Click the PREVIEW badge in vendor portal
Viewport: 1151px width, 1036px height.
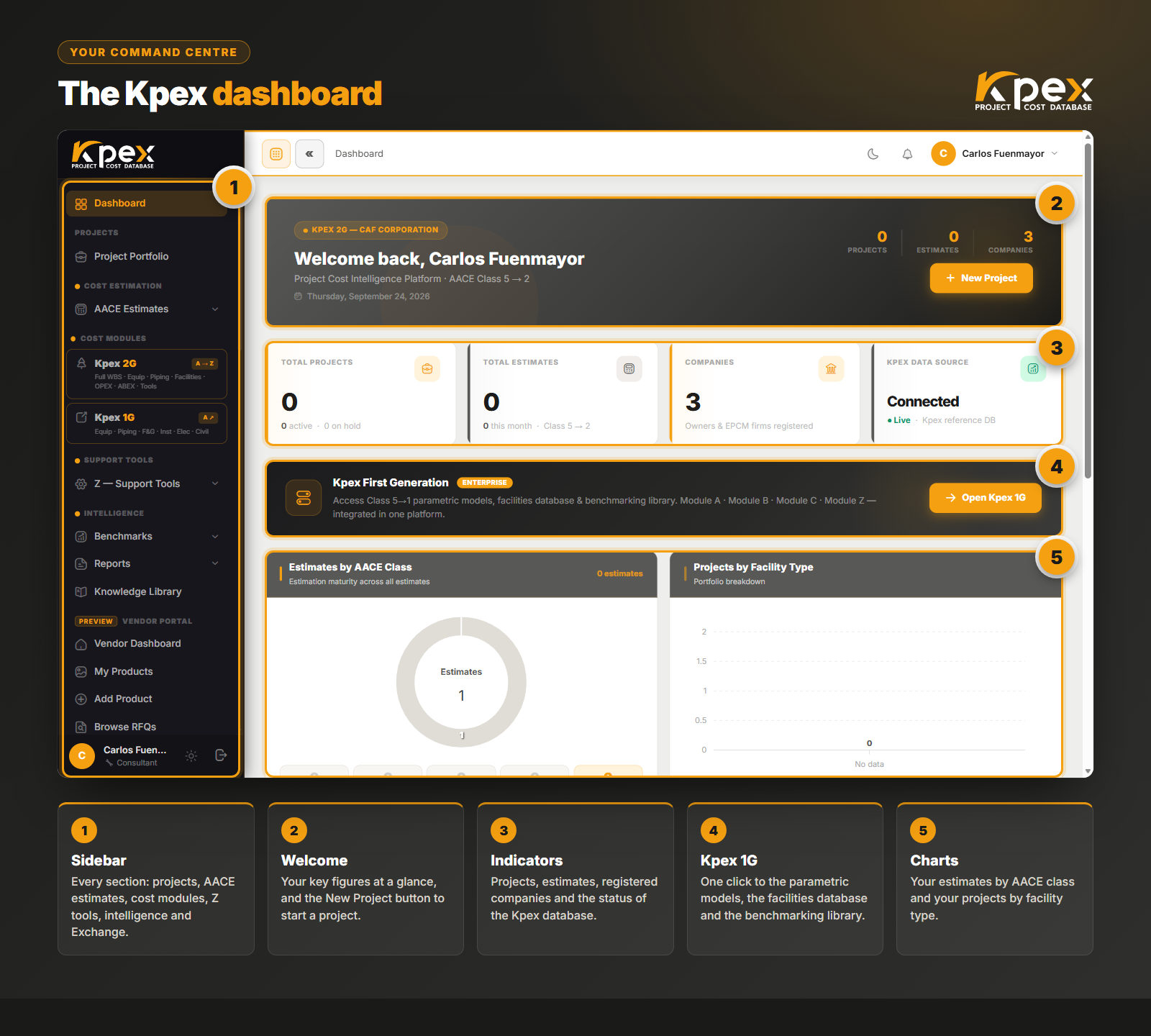[96, 622]
